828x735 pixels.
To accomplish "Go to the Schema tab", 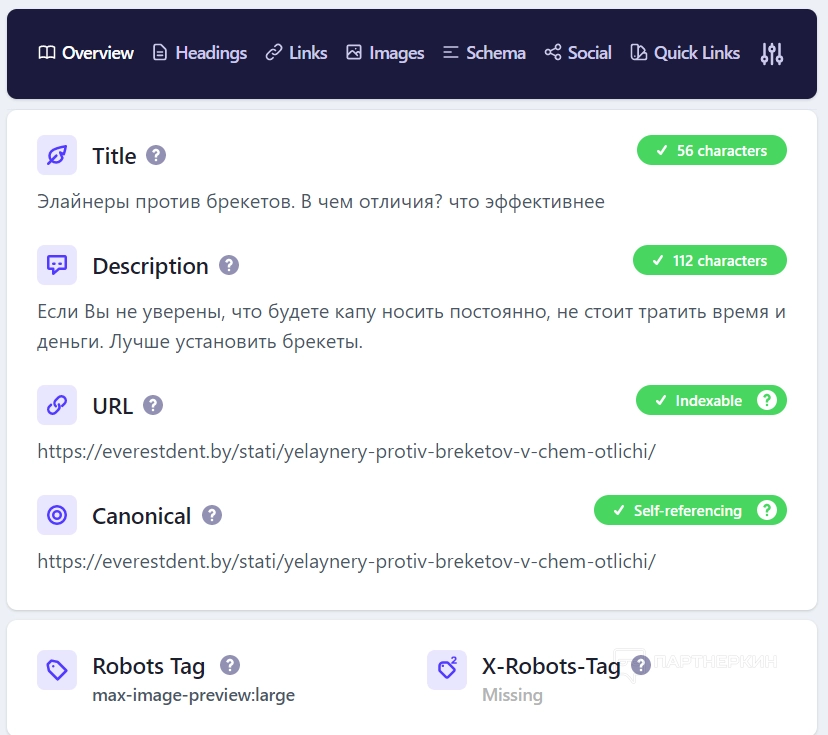I will pyautogui.click(x=484, y=53).
